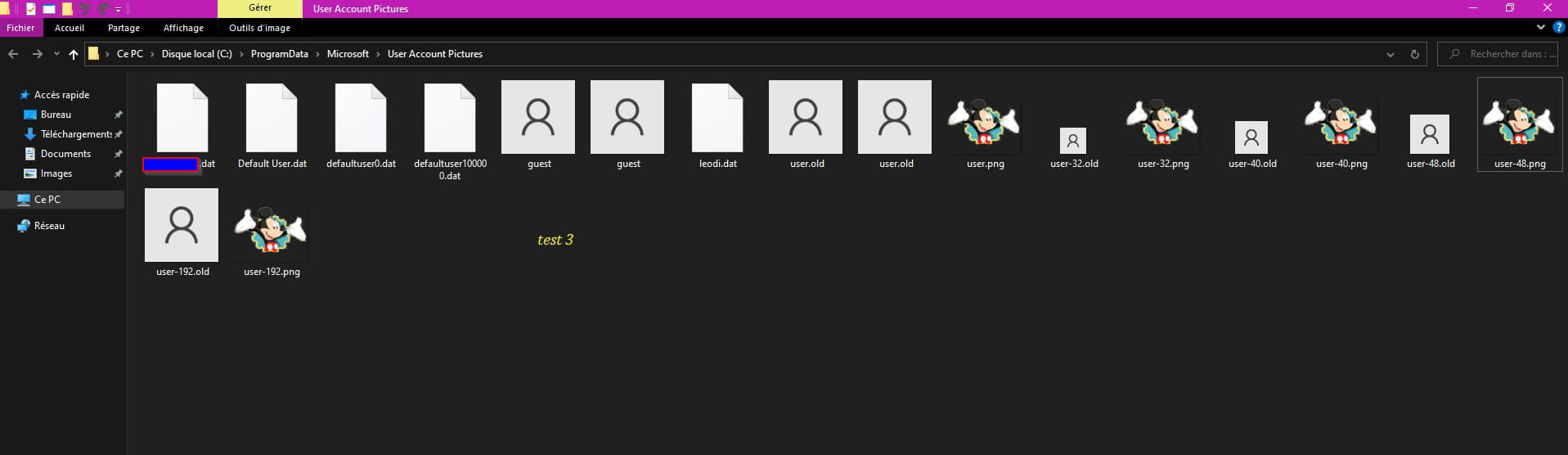Select the user-48.old avatar icon
This screenshot has width=1568, height=455.
point(1430,134)
